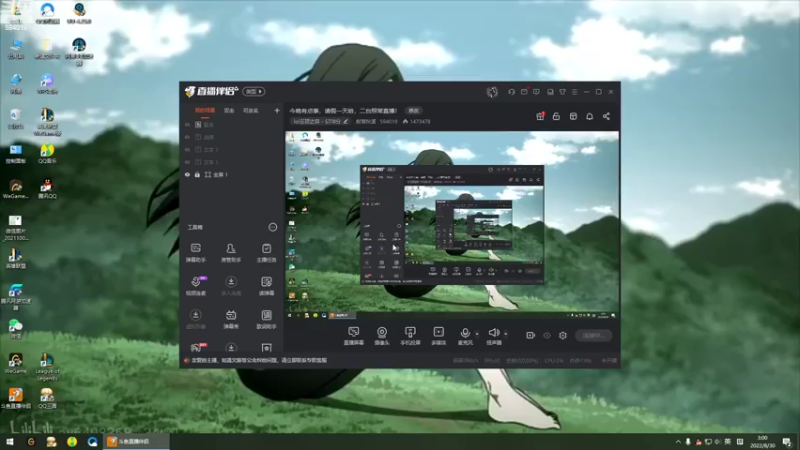The width and height of the screenshot is (800, 450).
Task: Open the toolbox more options circle button
Action: coord(272,227)
